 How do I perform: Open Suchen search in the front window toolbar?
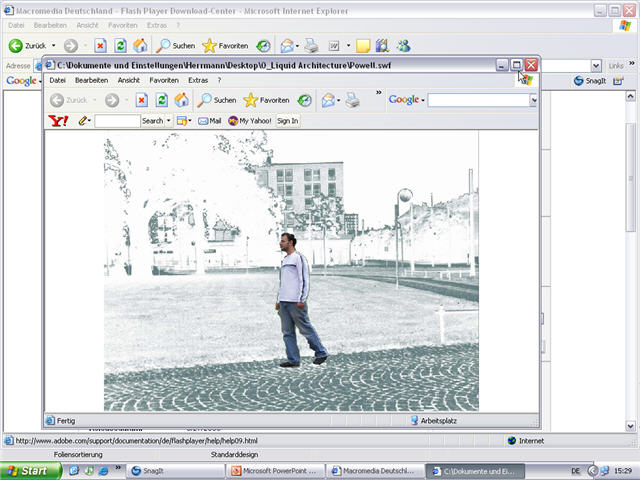217,100
